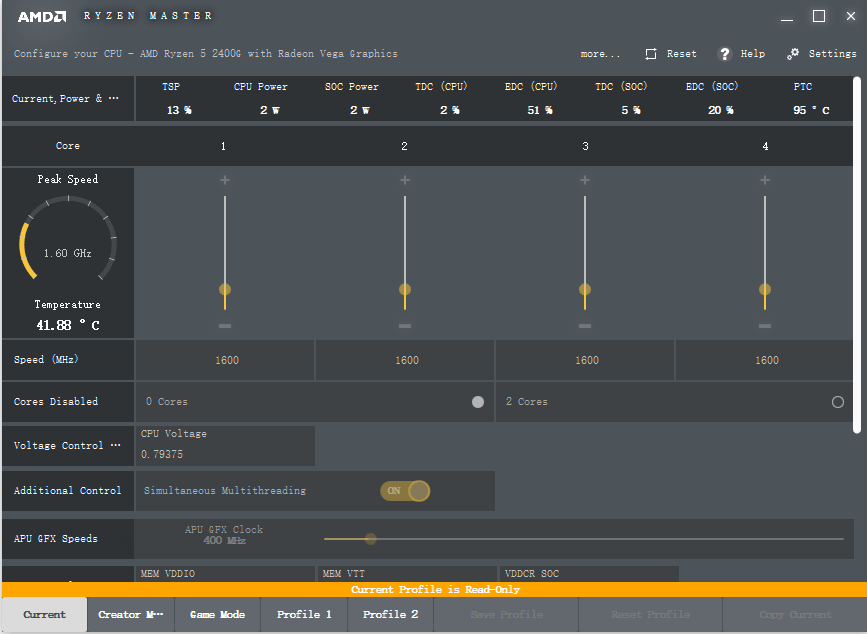Image resolution: width=867 pixels, height=634 pixels.
Task: Increase Core 3 speed with plus icon
Action: pos(585,180)
